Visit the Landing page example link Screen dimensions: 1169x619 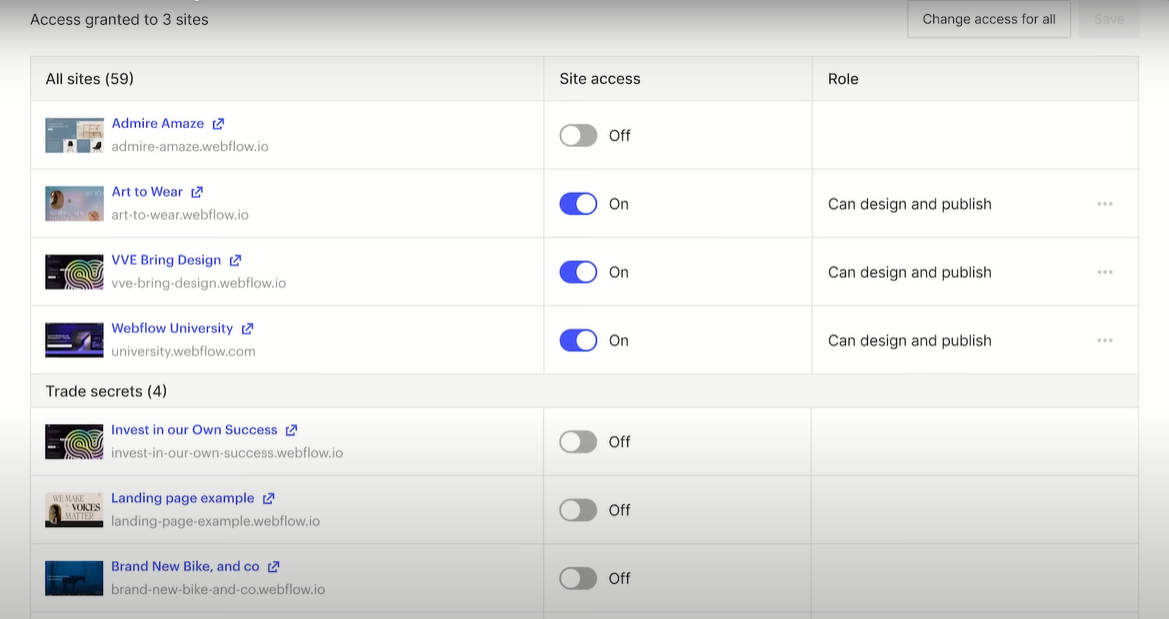[x=183, y=498]
